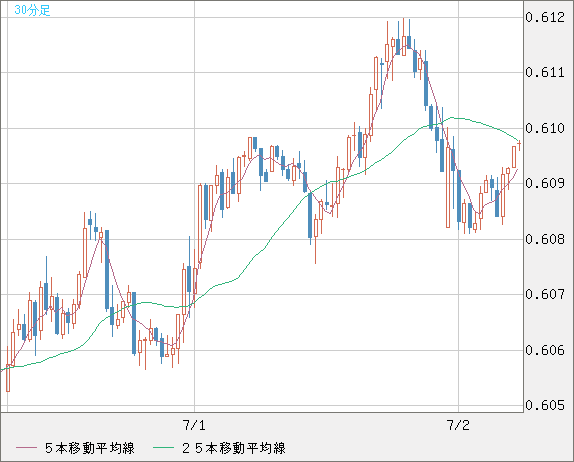Screen dimensions: 574x462
Task: Click the green 25-period legend line sample
Action: click(163, 448)
